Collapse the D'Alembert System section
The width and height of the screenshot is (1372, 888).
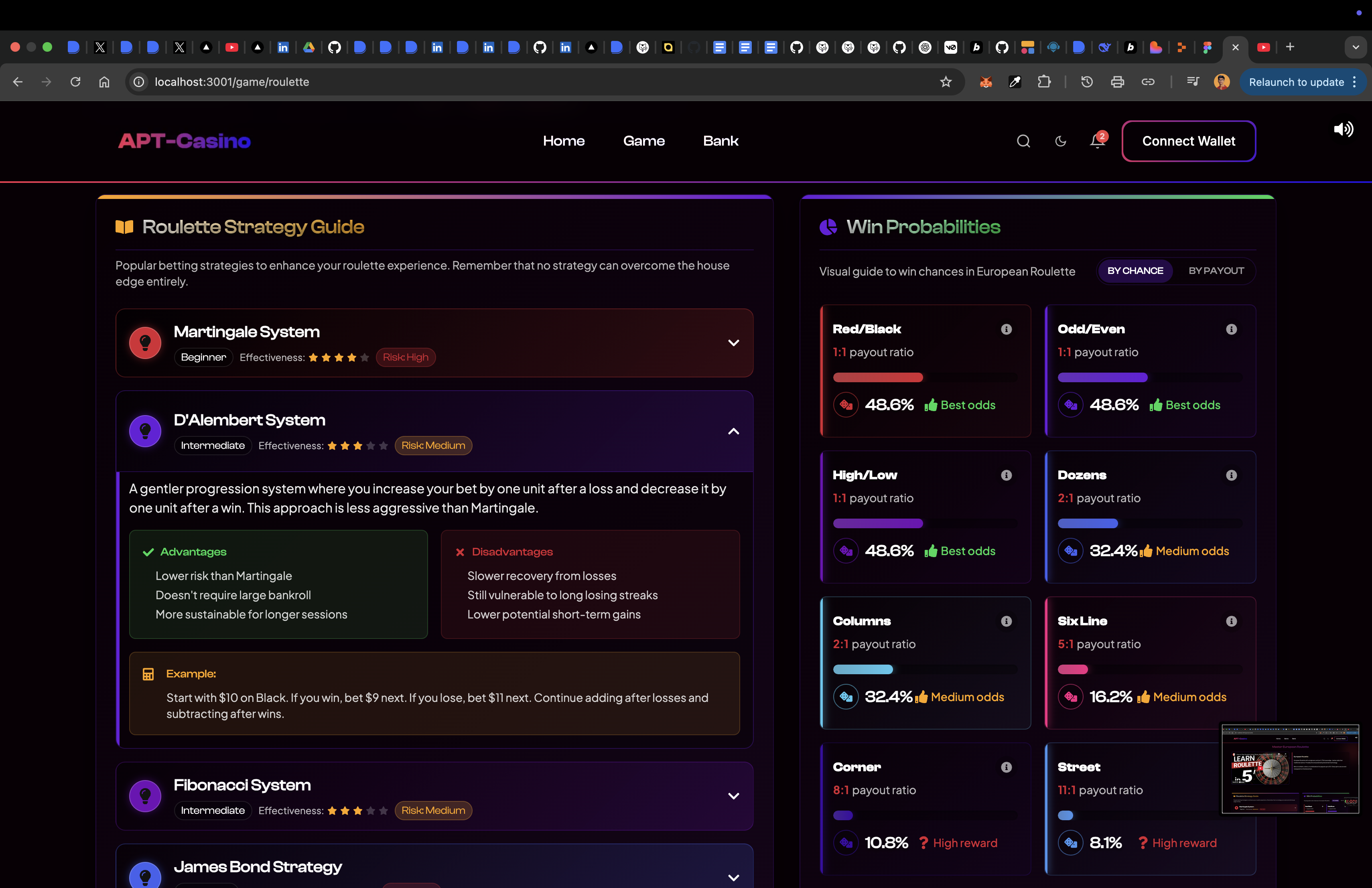[733, 431]
